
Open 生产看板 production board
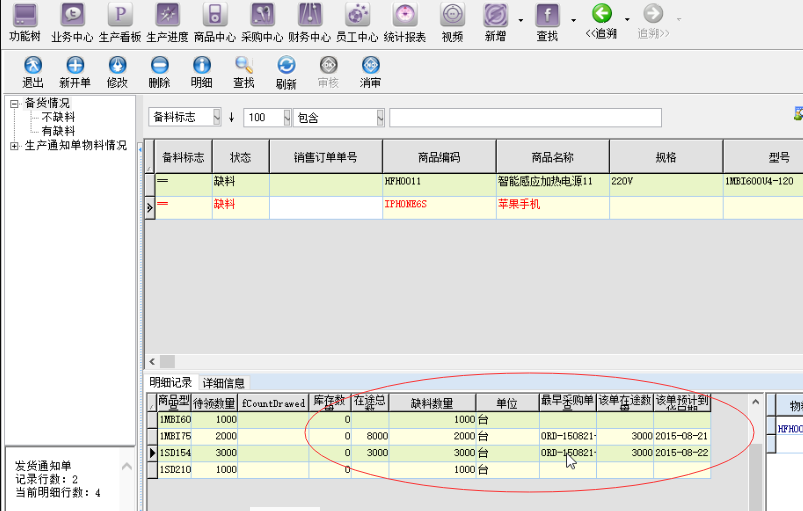tap(120, 22)
